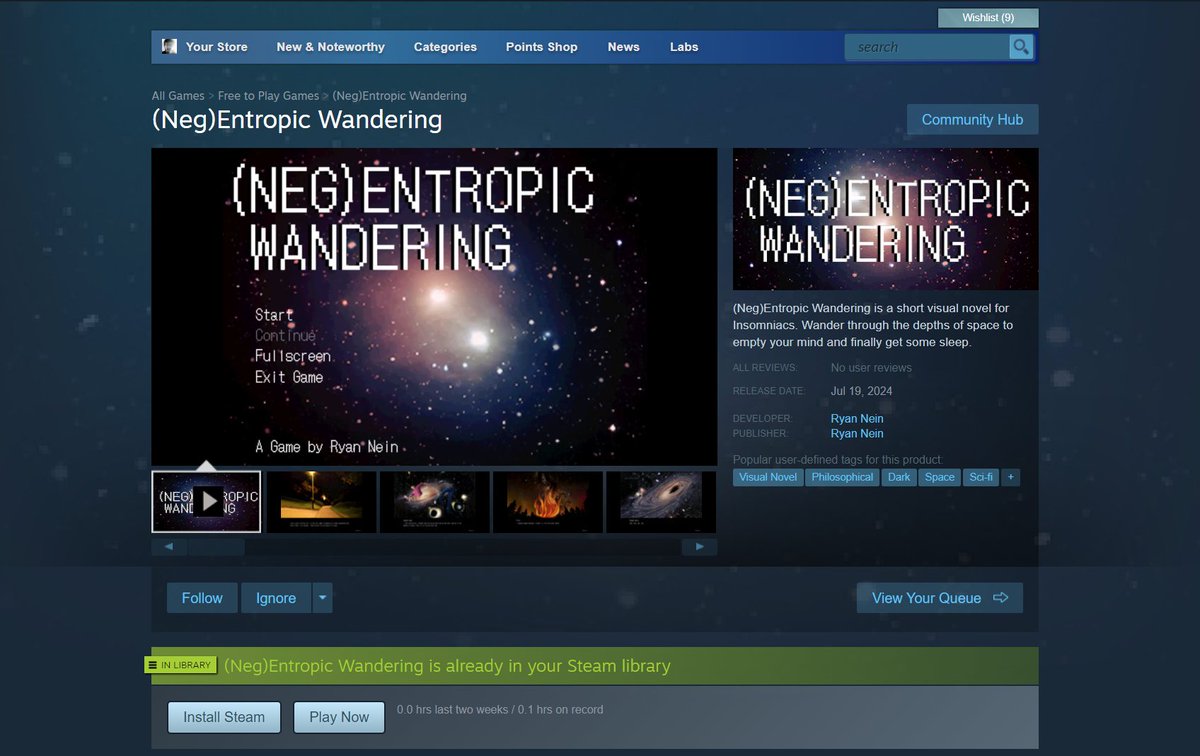This screenshot has width=1200, height=756.
Task: Click the game header capsule image
Action: [x=885, y=219]
